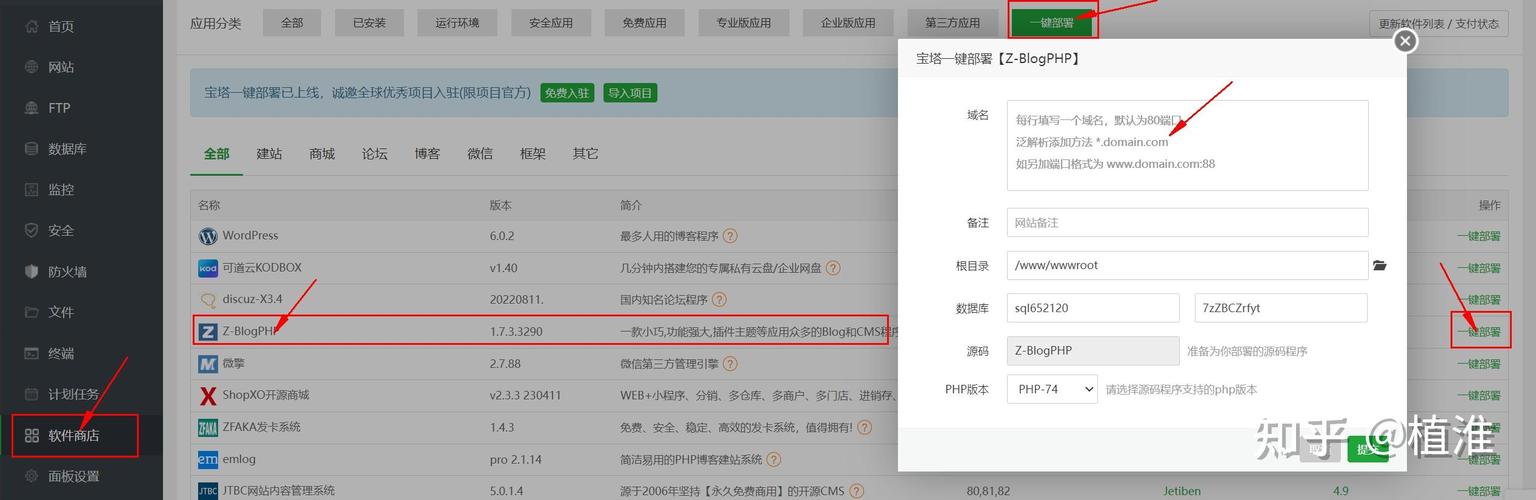Open help icon next to ZFAKA description

864,427
